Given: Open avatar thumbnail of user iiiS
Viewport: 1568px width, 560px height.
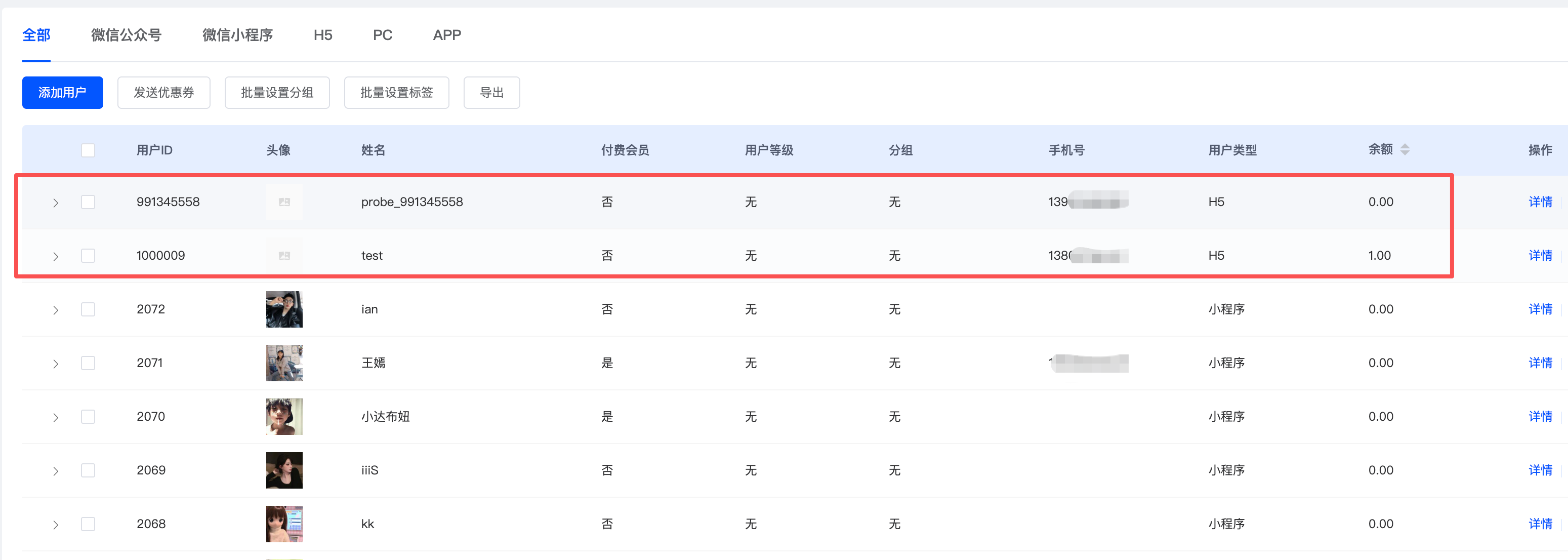Looking at the screenshot, I should [284, 470].
